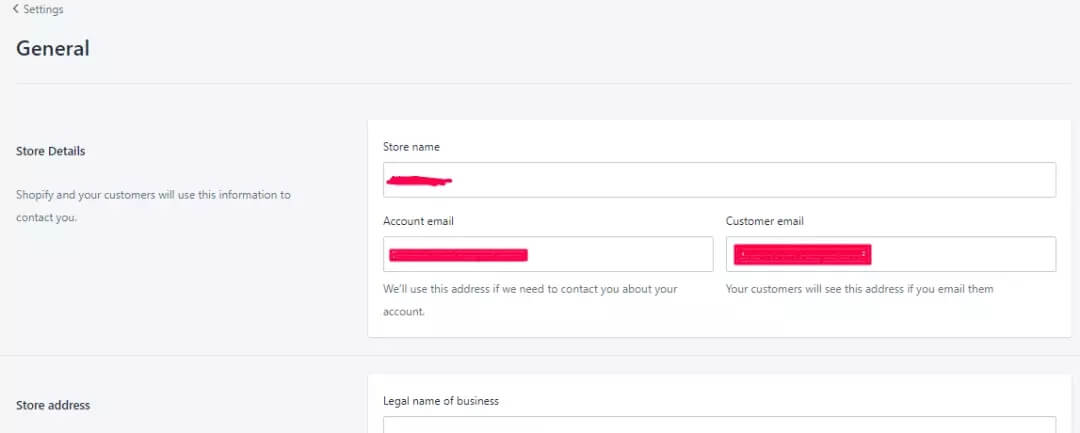Screen dimensions: 1080x433
Task: Click the blank area right of store name
Action: pos(750,180)
